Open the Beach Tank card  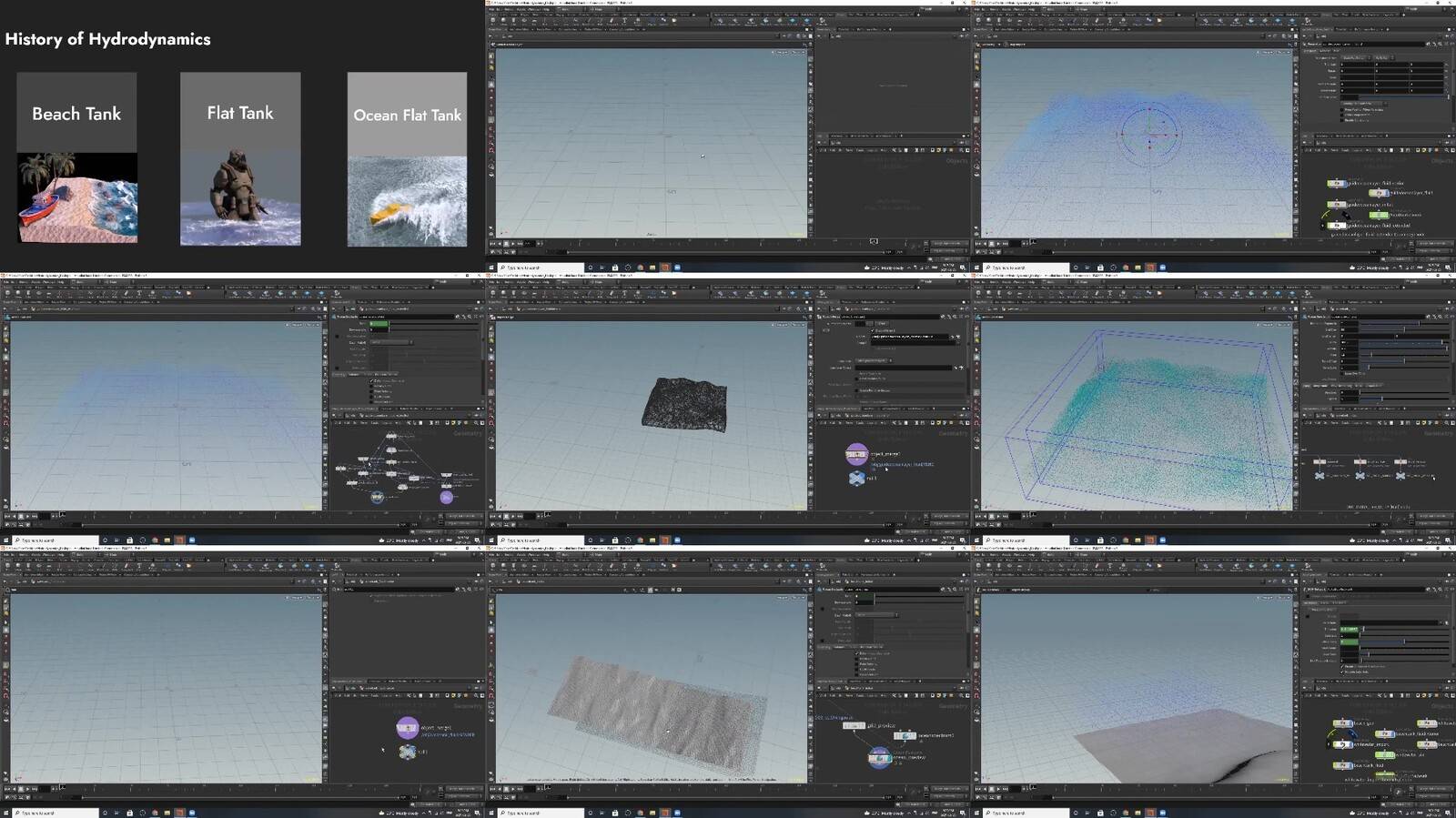click(76, 157)
